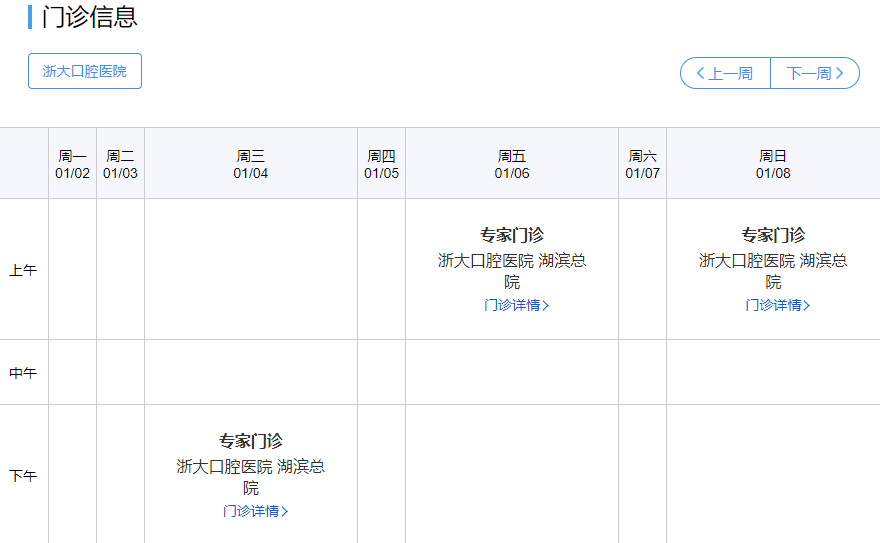
Task: Click 专家门诊 title in Friday morning slot
Action: [x=512, y=235]
